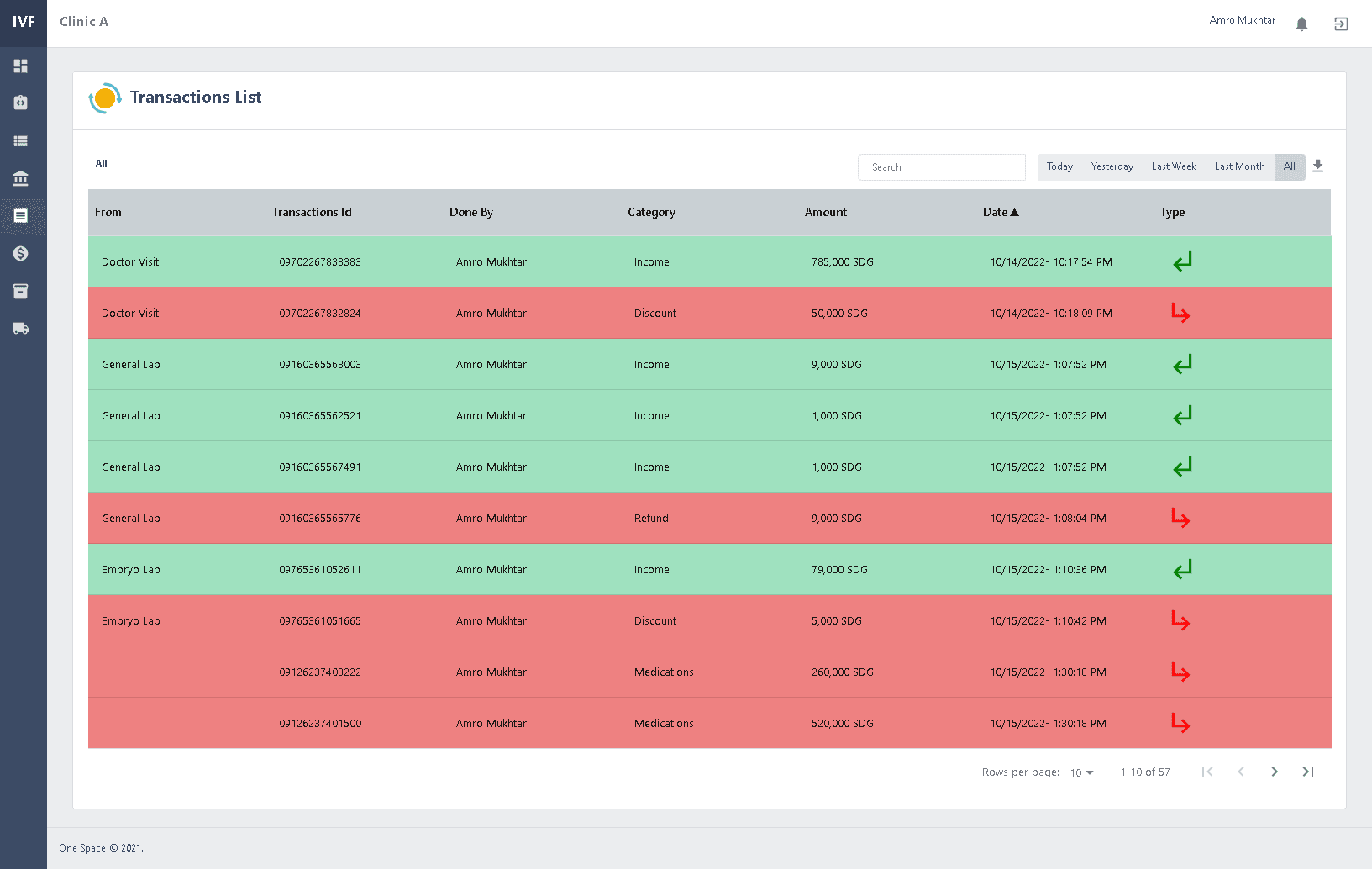The image size is (1372, 870).
Task: Click the download export icon near filters
Action: coord(1317,166)
